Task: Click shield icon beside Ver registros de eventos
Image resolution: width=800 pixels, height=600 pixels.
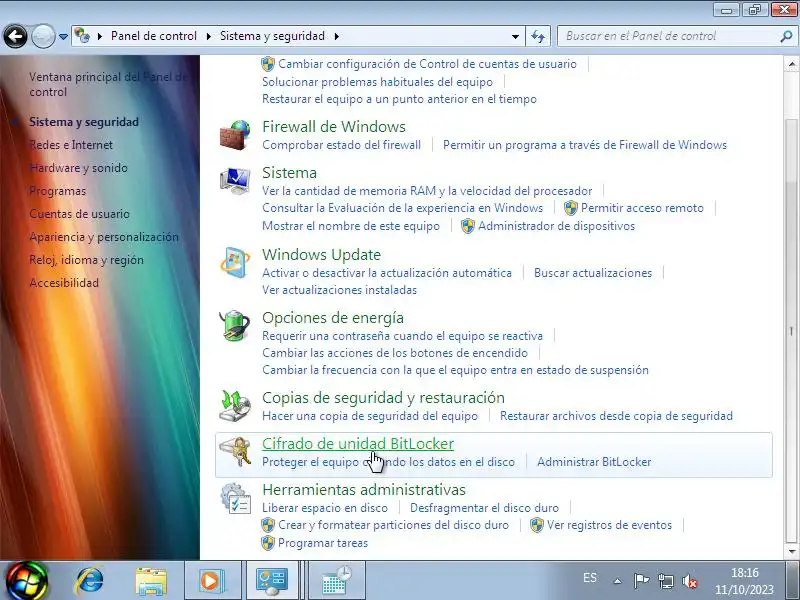Action: click(x=536, y=525)
